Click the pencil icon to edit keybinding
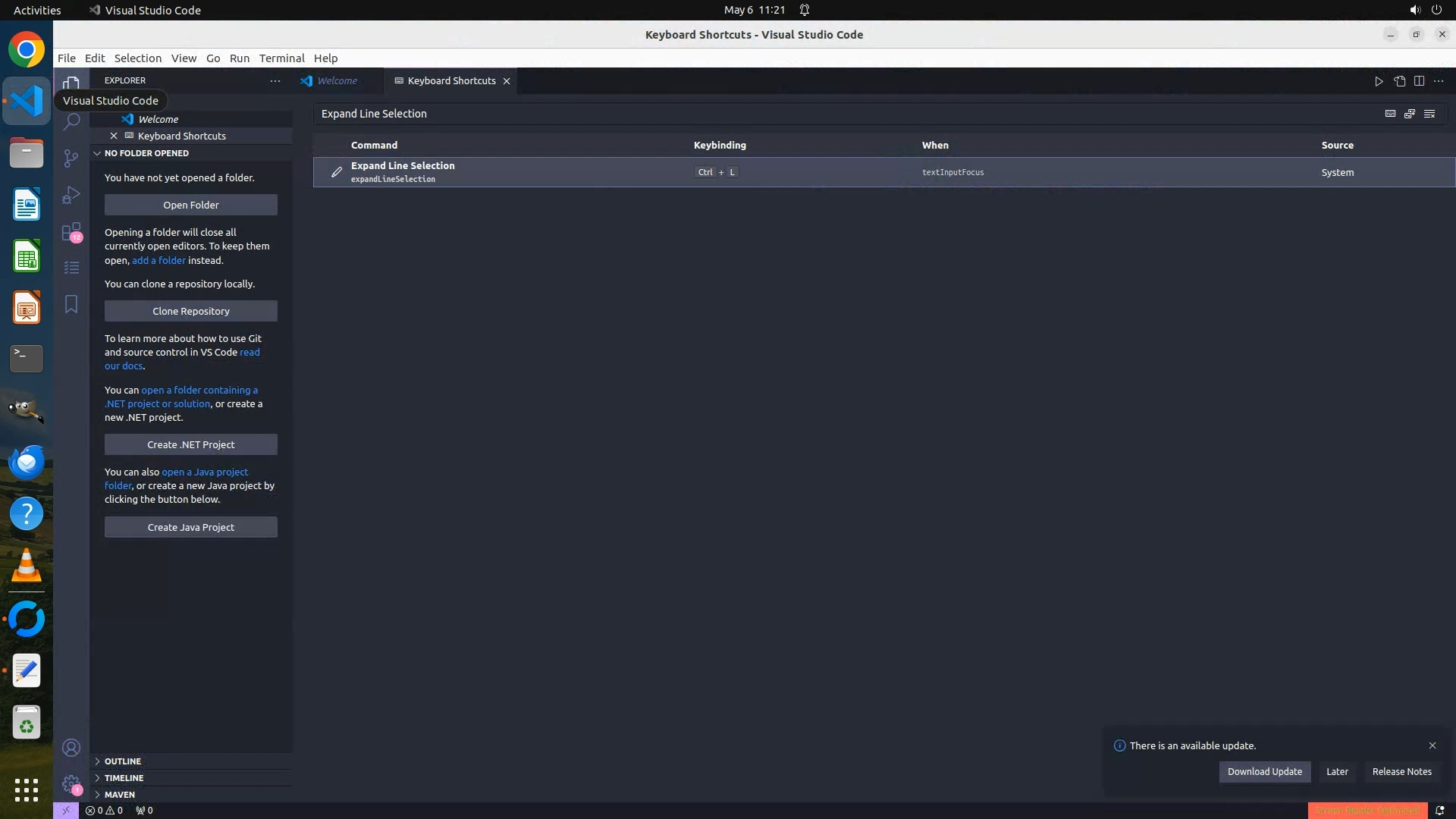The height and width of the screenshot is (819, 1456). point(337,172)
